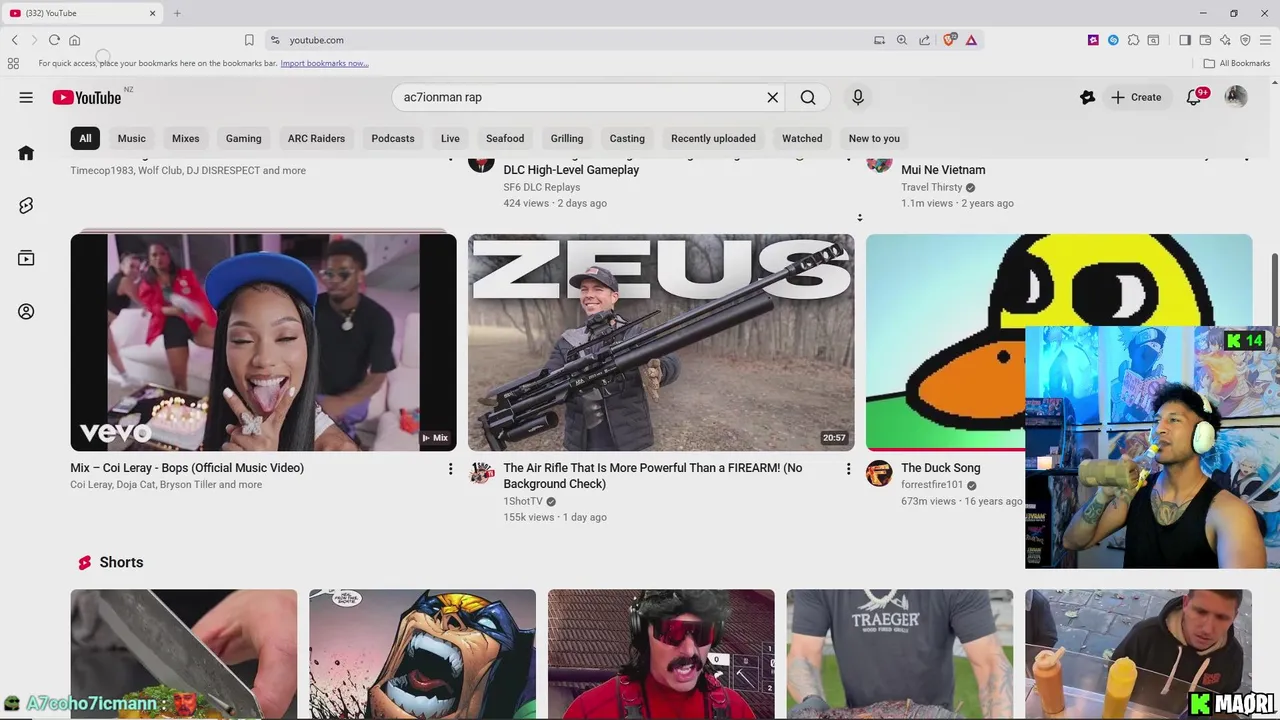This screenshot has width=1280, height=720.
Task: Click the Import bookmarks now link
Action: pos(324,63)
